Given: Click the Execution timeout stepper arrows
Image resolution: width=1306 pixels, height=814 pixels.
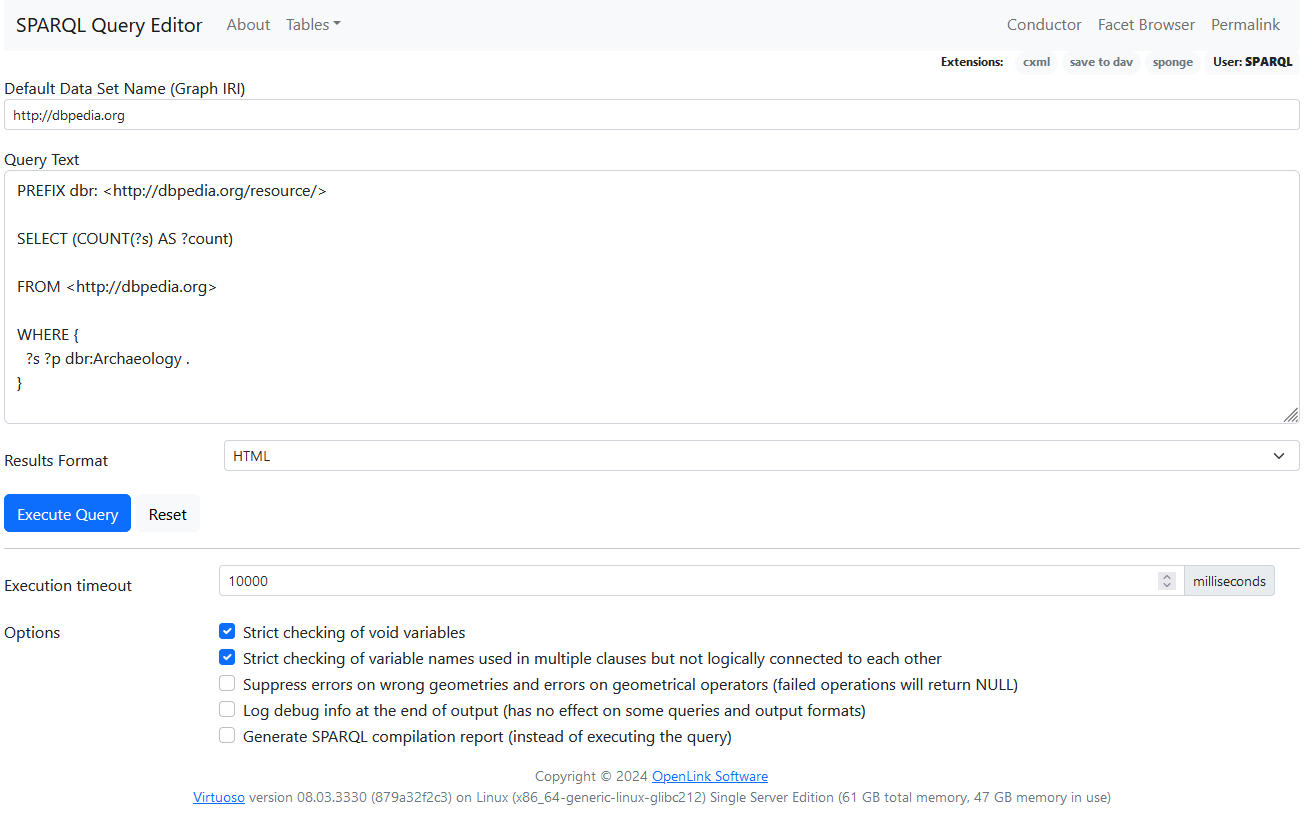Looking at the screenshot, I should (1166, 581).
